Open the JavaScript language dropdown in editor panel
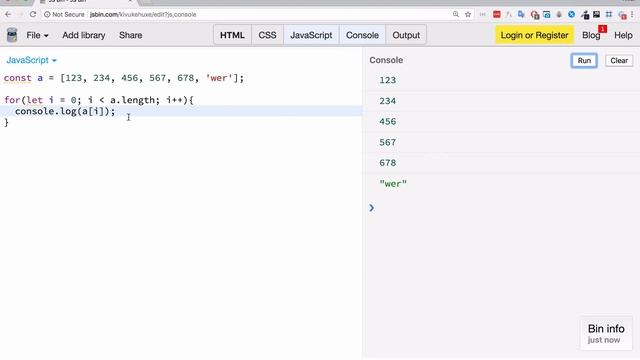 (31, 60)
